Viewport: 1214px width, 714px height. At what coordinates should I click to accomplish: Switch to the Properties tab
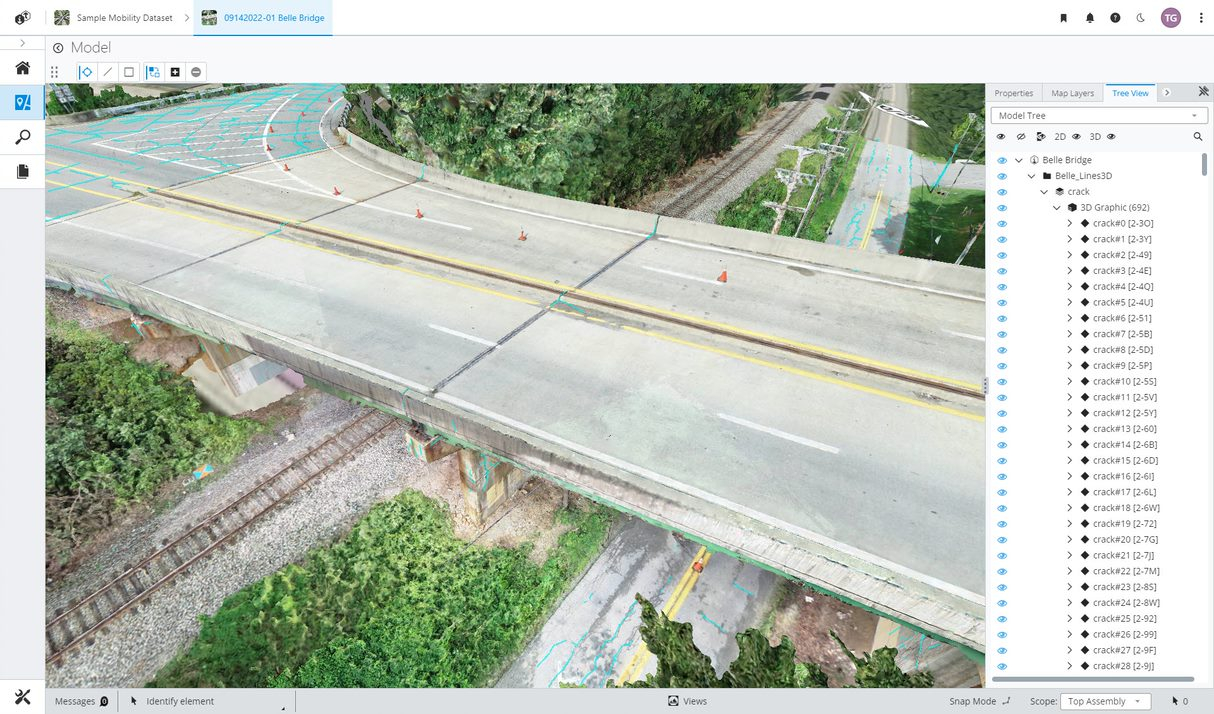(1013, 93)
